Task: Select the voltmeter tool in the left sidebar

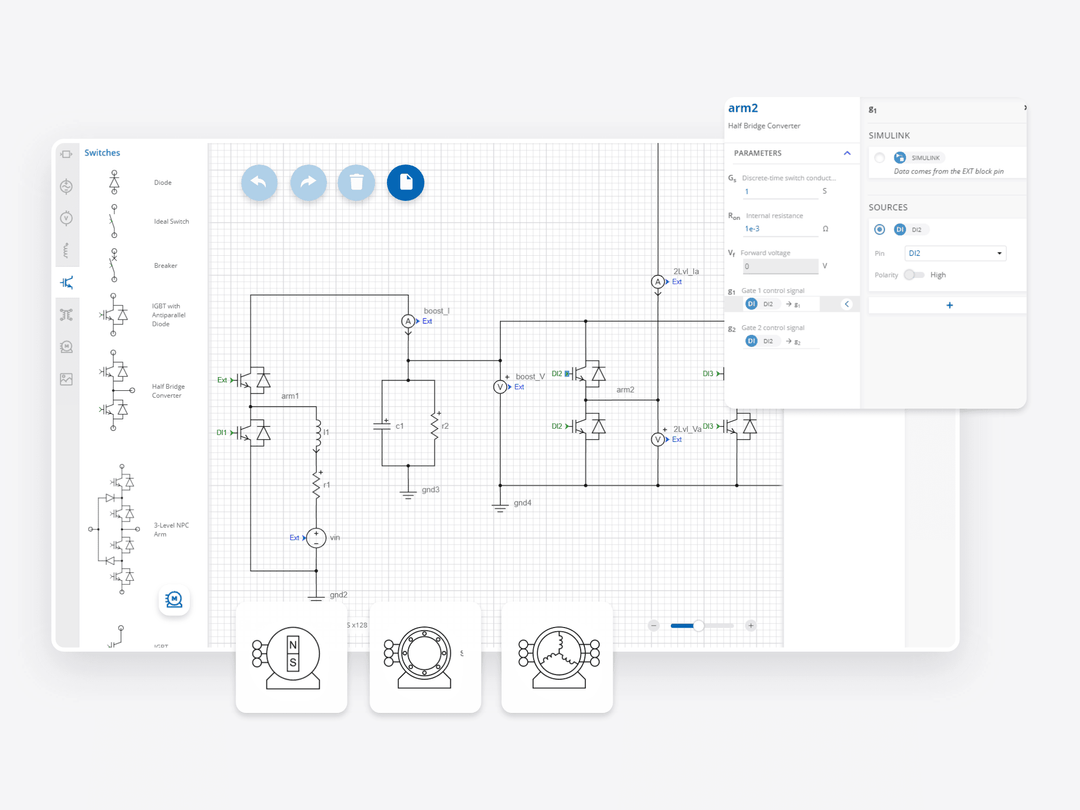Action: pos(66,217)
